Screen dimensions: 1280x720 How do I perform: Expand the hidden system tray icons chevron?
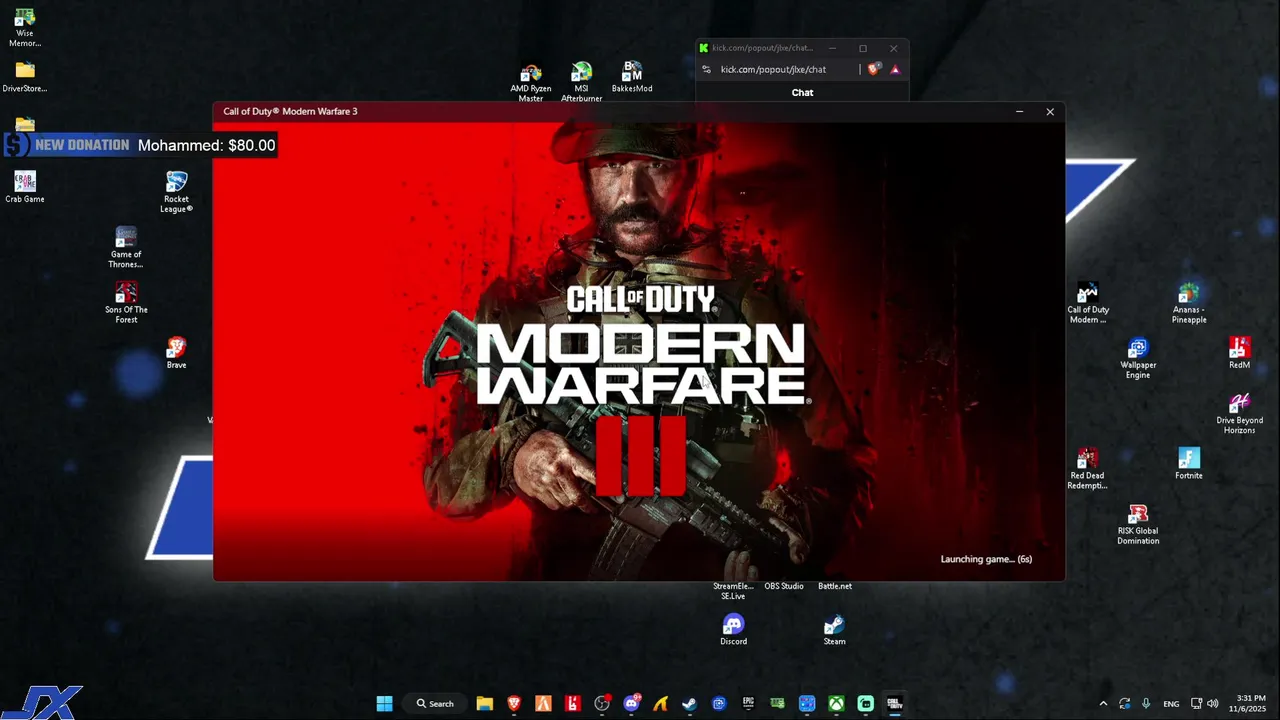pyautogui.click(x=1103, y=704)
